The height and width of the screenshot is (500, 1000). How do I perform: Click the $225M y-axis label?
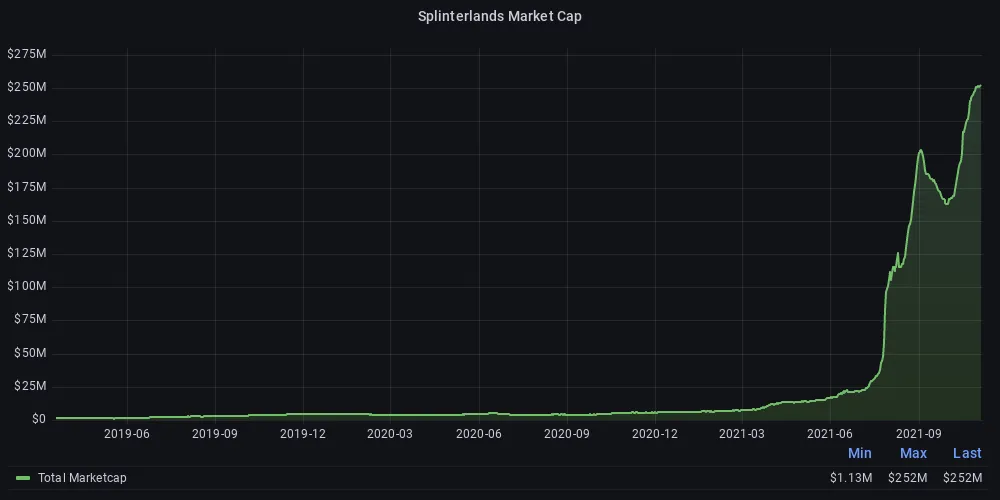pyautogui.click(x=27, y=121)
